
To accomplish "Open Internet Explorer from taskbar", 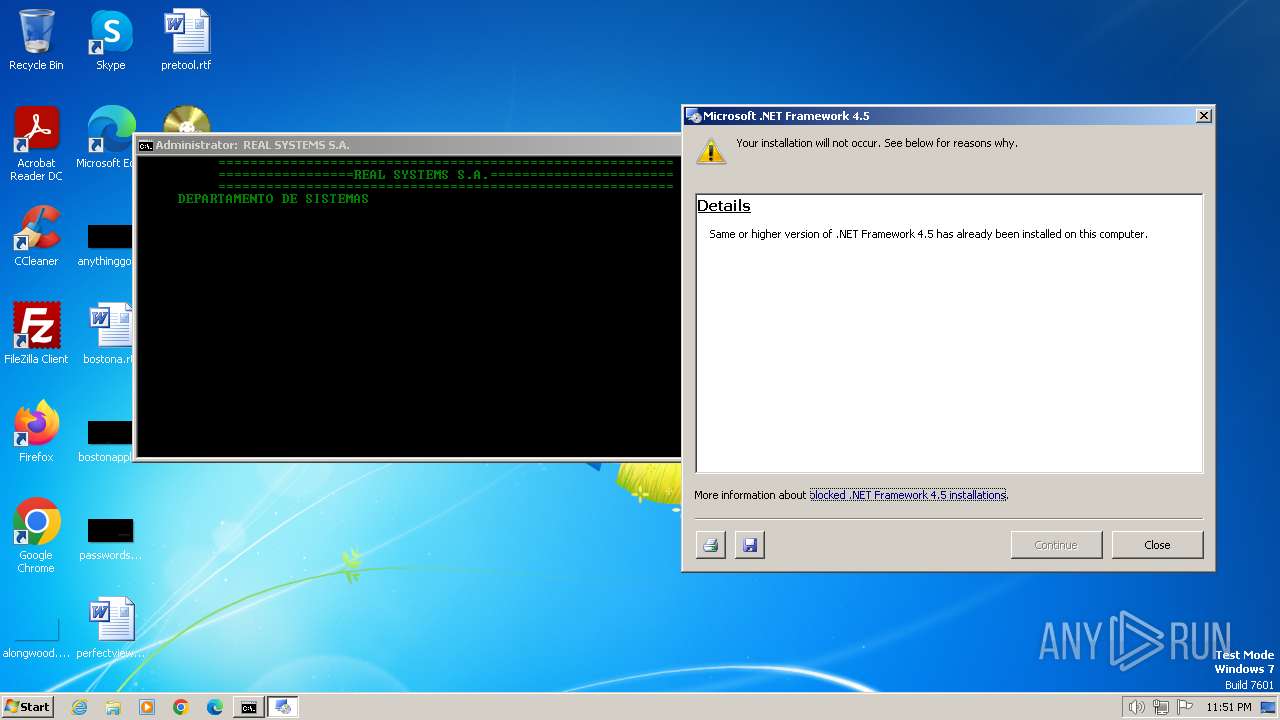I will tap(79, 707).
